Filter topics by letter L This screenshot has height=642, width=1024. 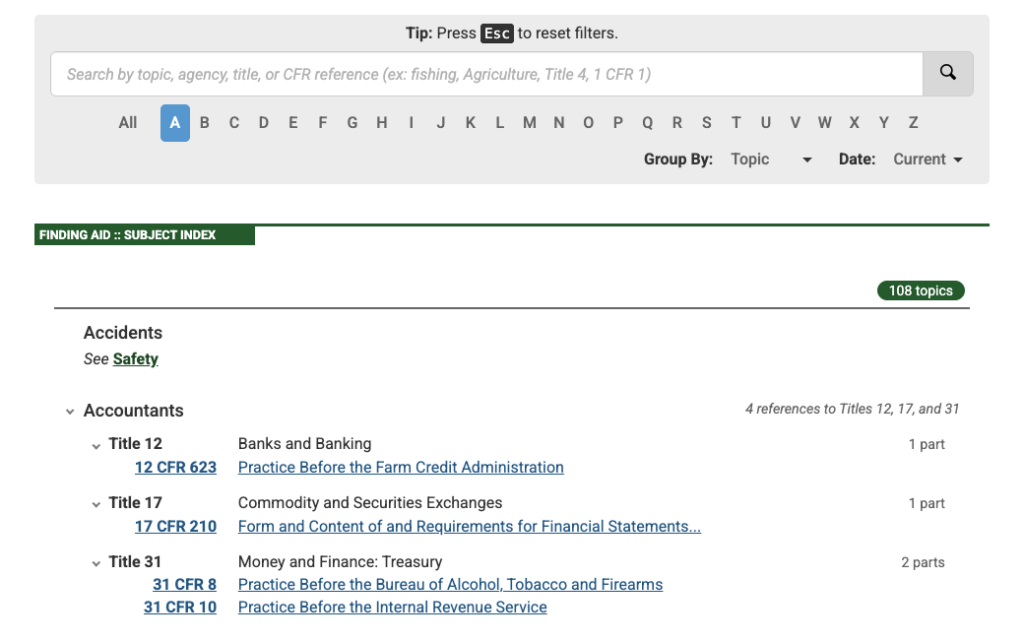(500, 123)
